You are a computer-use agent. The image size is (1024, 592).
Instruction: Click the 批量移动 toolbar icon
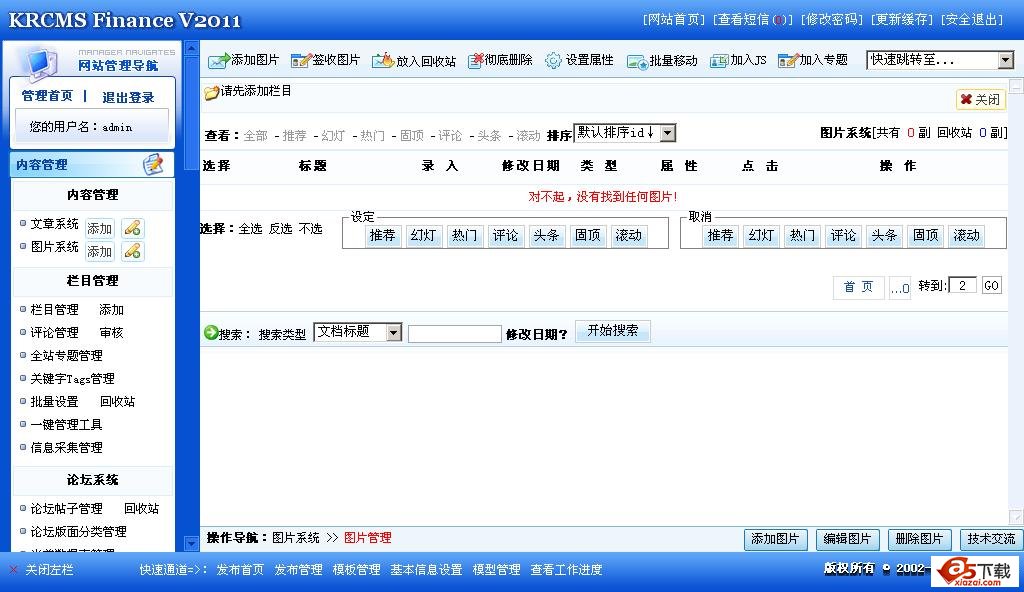click(637, 61)
